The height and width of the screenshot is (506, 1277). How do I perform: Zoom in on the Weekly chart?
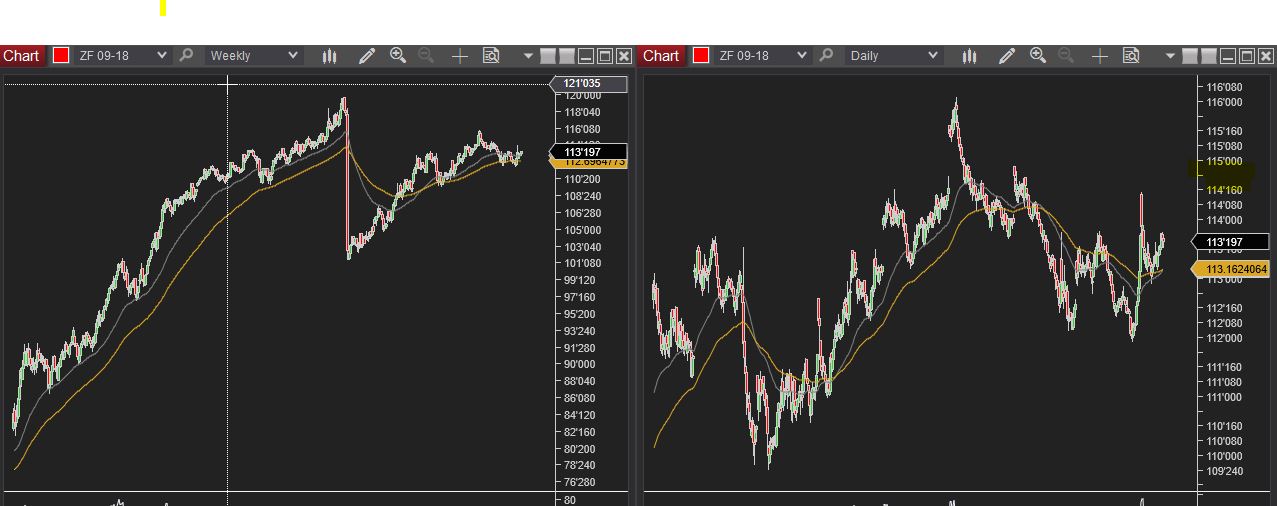coord(398,56)
